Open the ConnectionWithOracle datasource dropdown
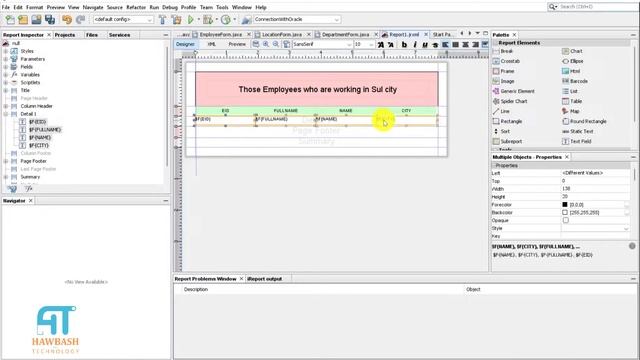 [297, 20]
